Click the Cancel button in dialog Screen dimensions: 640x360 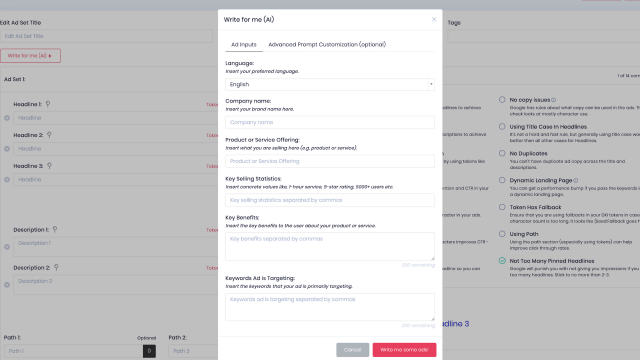coord(352,350)
